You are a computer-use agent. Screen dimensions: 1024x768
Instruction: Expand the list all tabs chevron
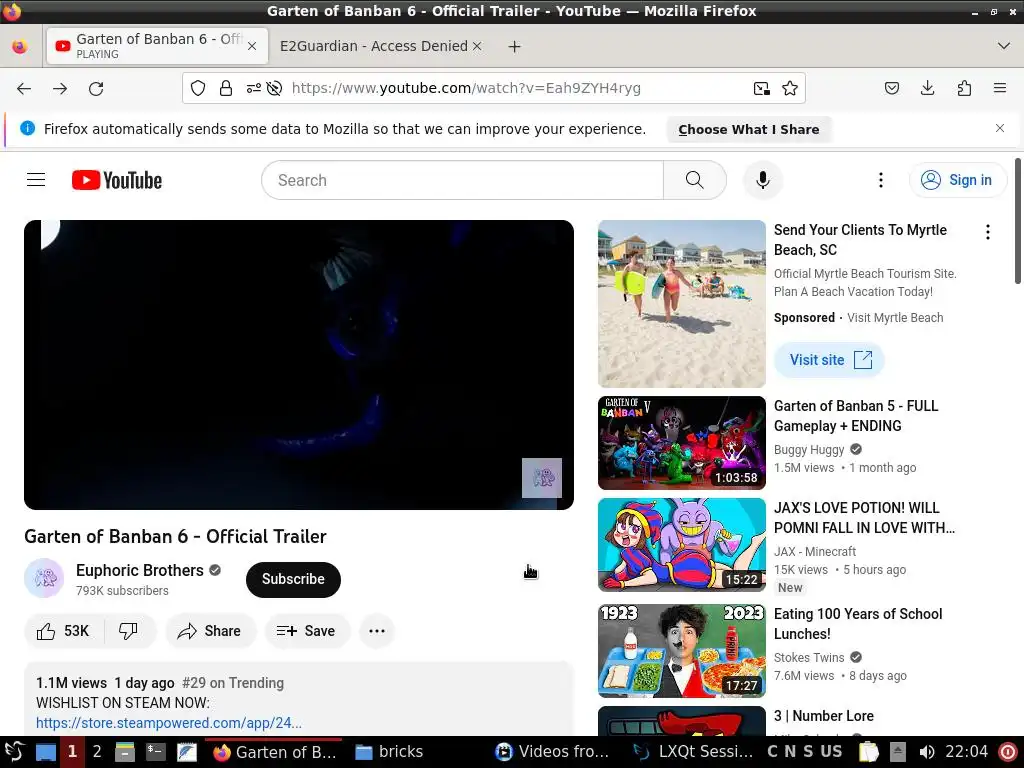tap(1004, 46)
